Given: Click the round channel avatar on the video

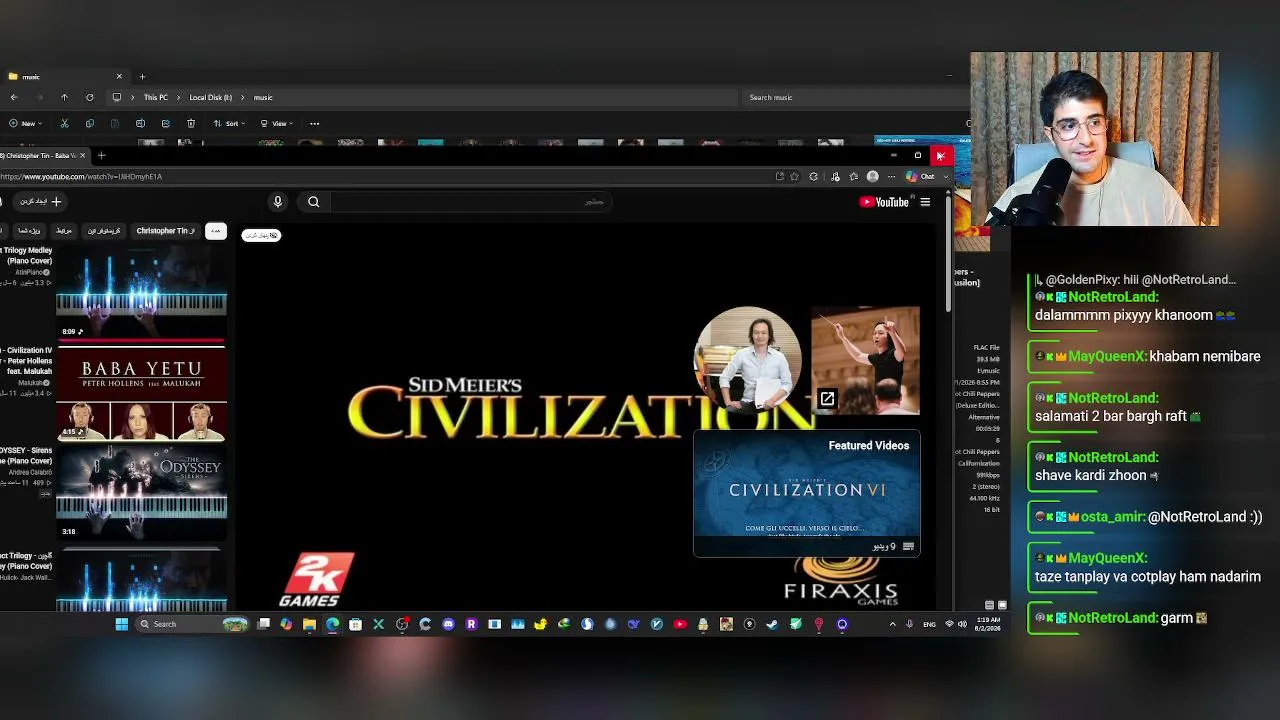Looking at the screenshot, I should [x=748, y=360].
